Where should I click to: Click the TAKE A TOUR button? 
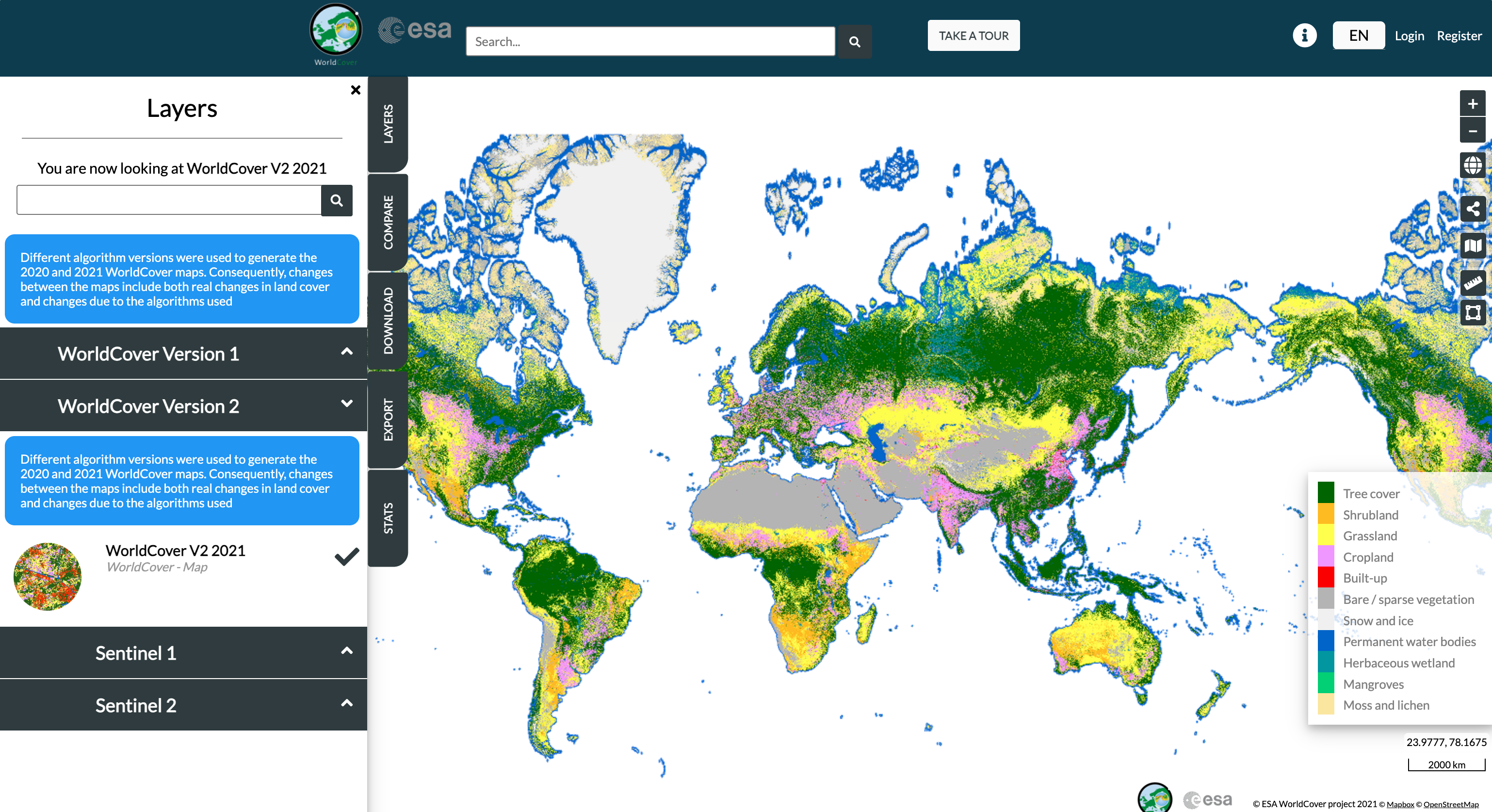tap(973, 35)
